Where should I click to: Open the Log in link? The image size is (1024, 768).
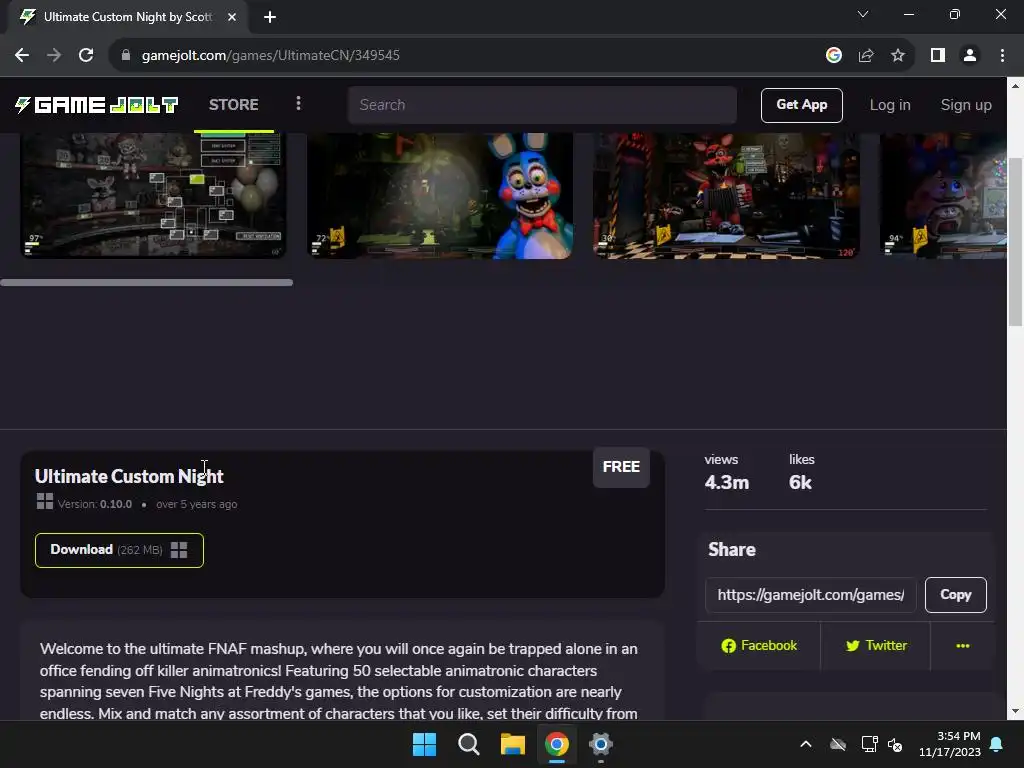(889, 104)
